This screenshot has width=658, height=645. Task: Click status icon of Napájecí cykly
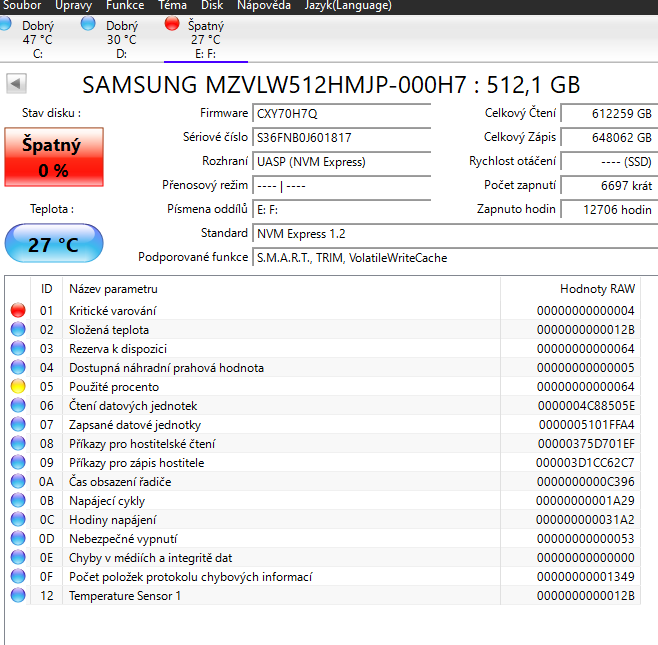tap(18, 500)
